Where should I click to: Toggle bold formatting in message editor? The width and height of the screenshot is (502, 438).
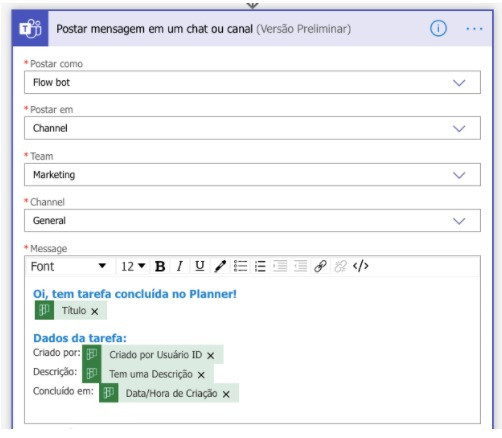(160, 266)
